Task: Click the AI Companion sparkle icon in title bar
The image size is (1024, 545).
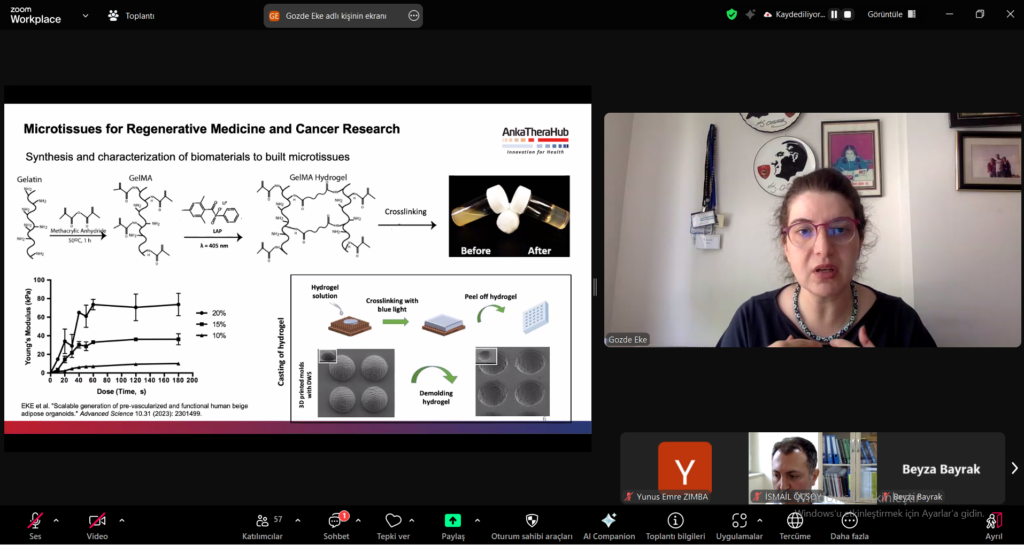Action: click(x=750, y=14)
